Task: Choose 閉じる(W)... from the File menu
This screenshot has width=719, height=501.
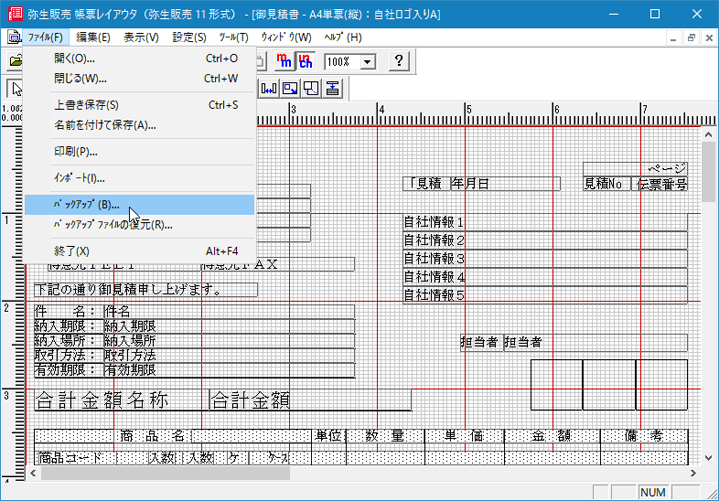Action: point(139,79)
